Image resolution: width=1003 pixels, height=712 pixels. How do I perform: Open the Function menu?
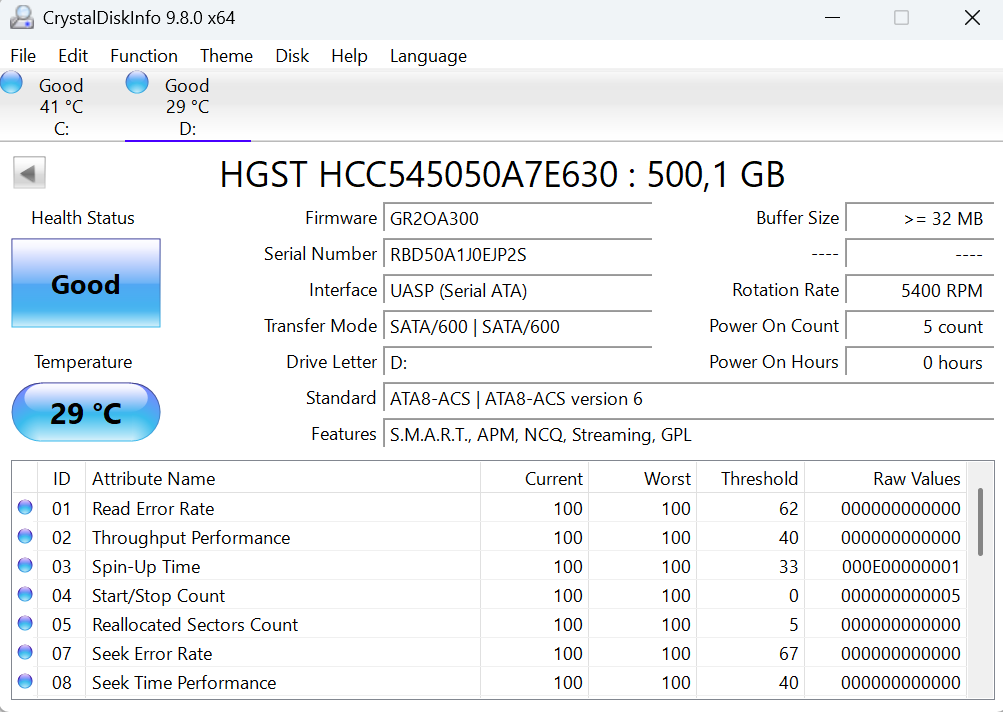coord(144,56)
